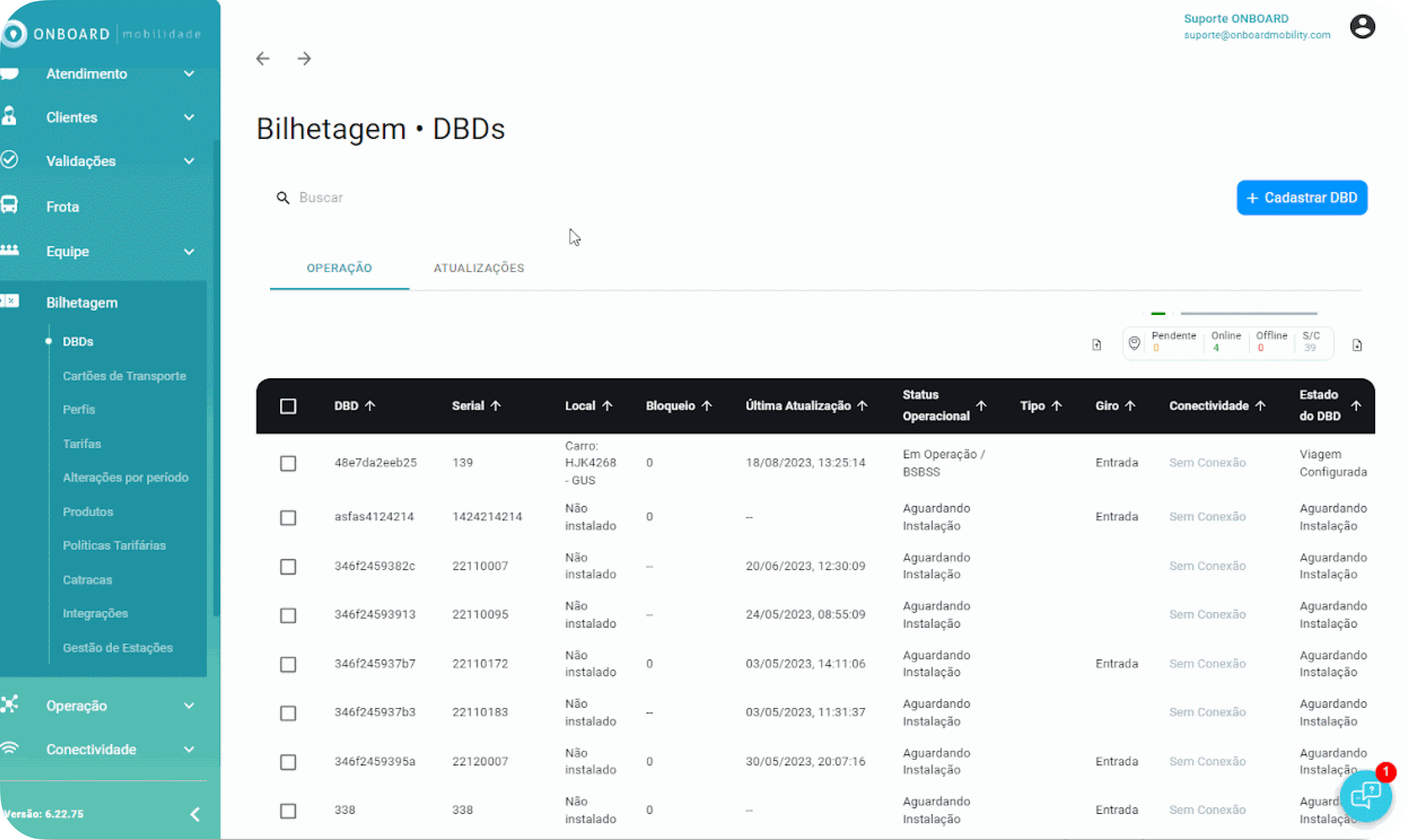Click the Operação network icon
The width and height of the screenshot is (1408, 840).
(10, 704)
